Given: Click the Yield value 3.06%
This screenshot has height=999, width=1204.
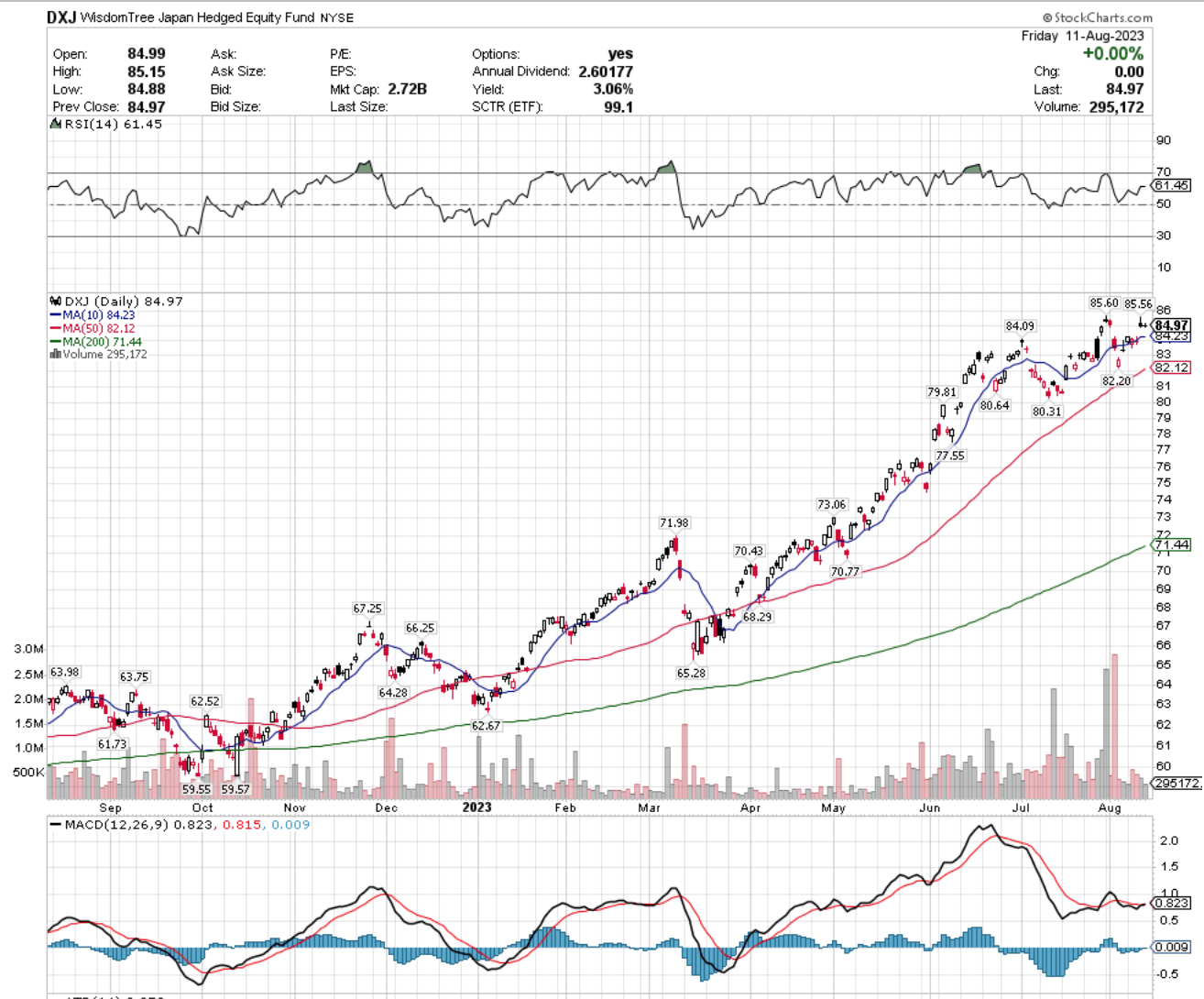Looking at the screenshot, I should point(613,89).
